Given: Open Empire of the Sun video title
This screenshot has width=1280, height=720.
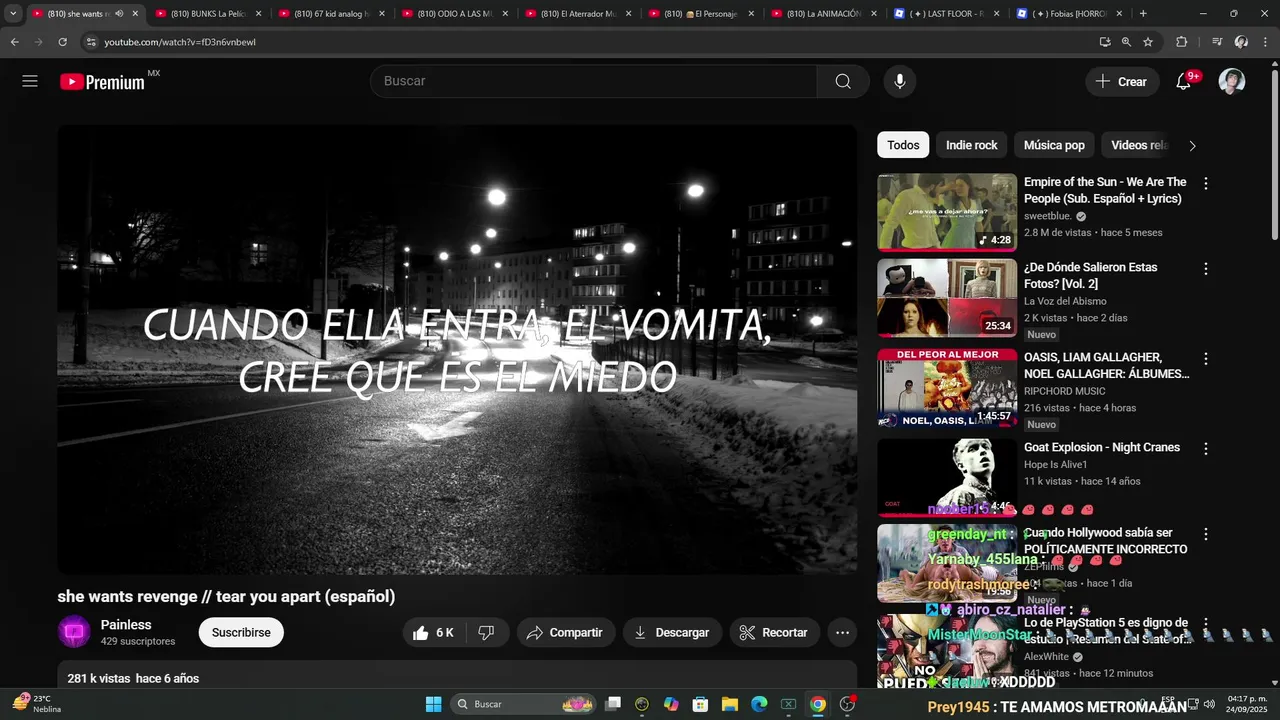Looking at the screenshot, I should pyautogui.click(x=1105, y=190).
